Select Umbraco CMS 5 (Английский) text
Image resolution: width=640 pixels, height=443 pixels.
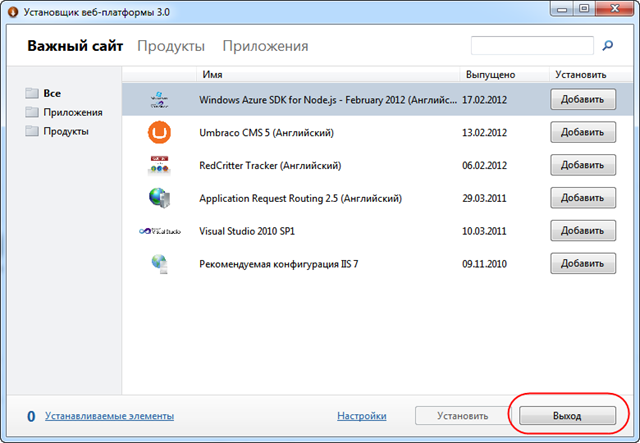click(x=267, y=133)
